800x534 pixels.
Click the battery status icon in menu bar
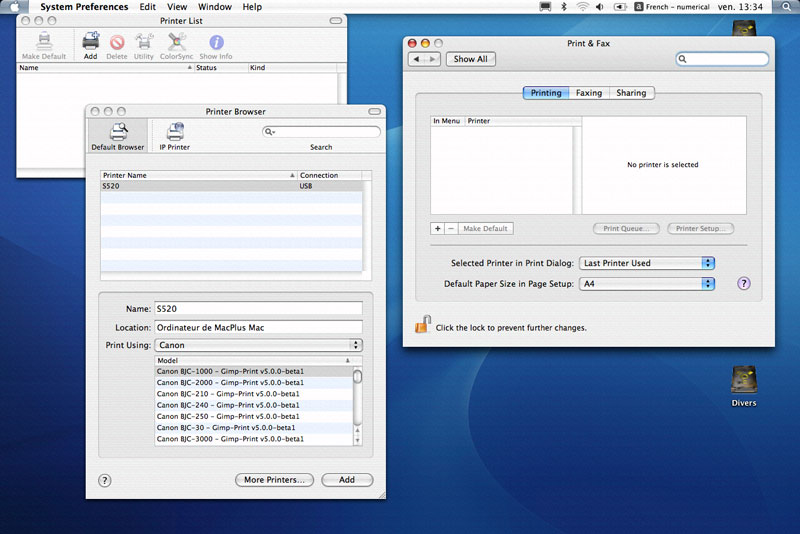tap(619, 7)
